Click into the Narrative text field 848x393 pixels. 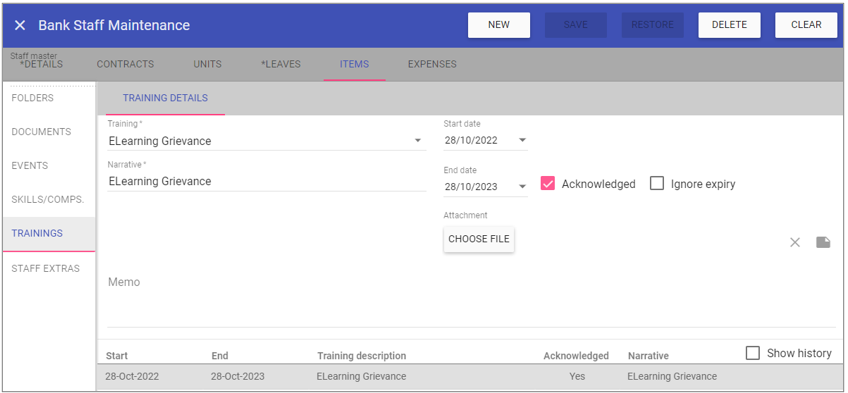(267, 182)
